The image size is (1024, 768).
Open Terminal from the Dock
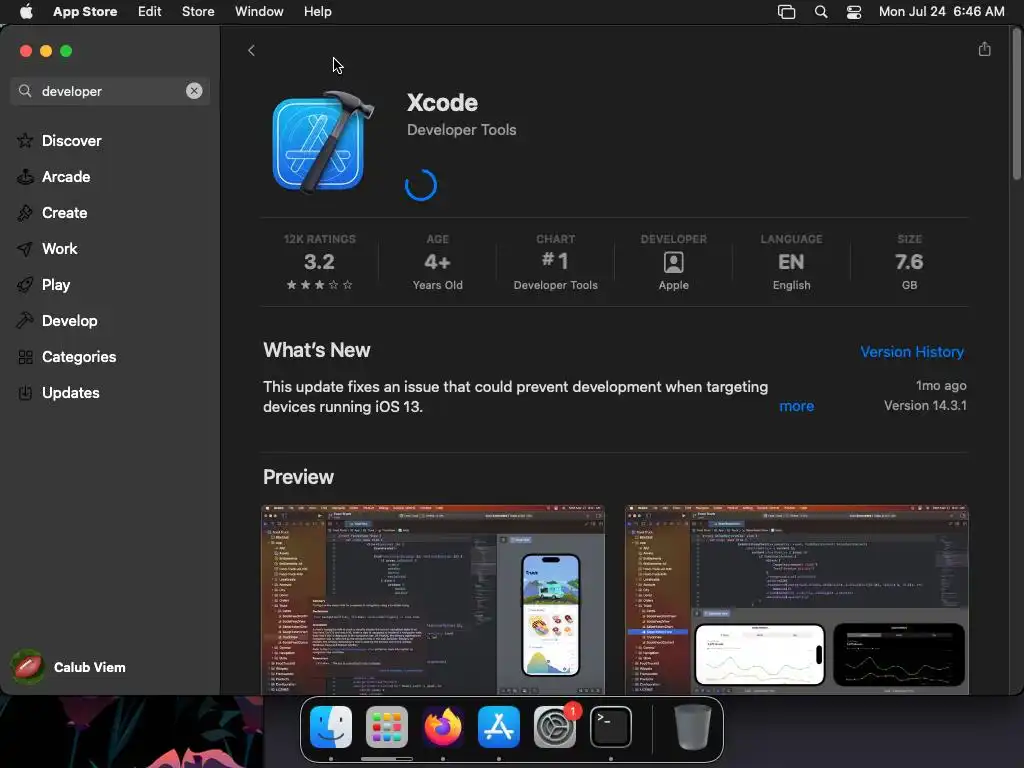[611, 727]
